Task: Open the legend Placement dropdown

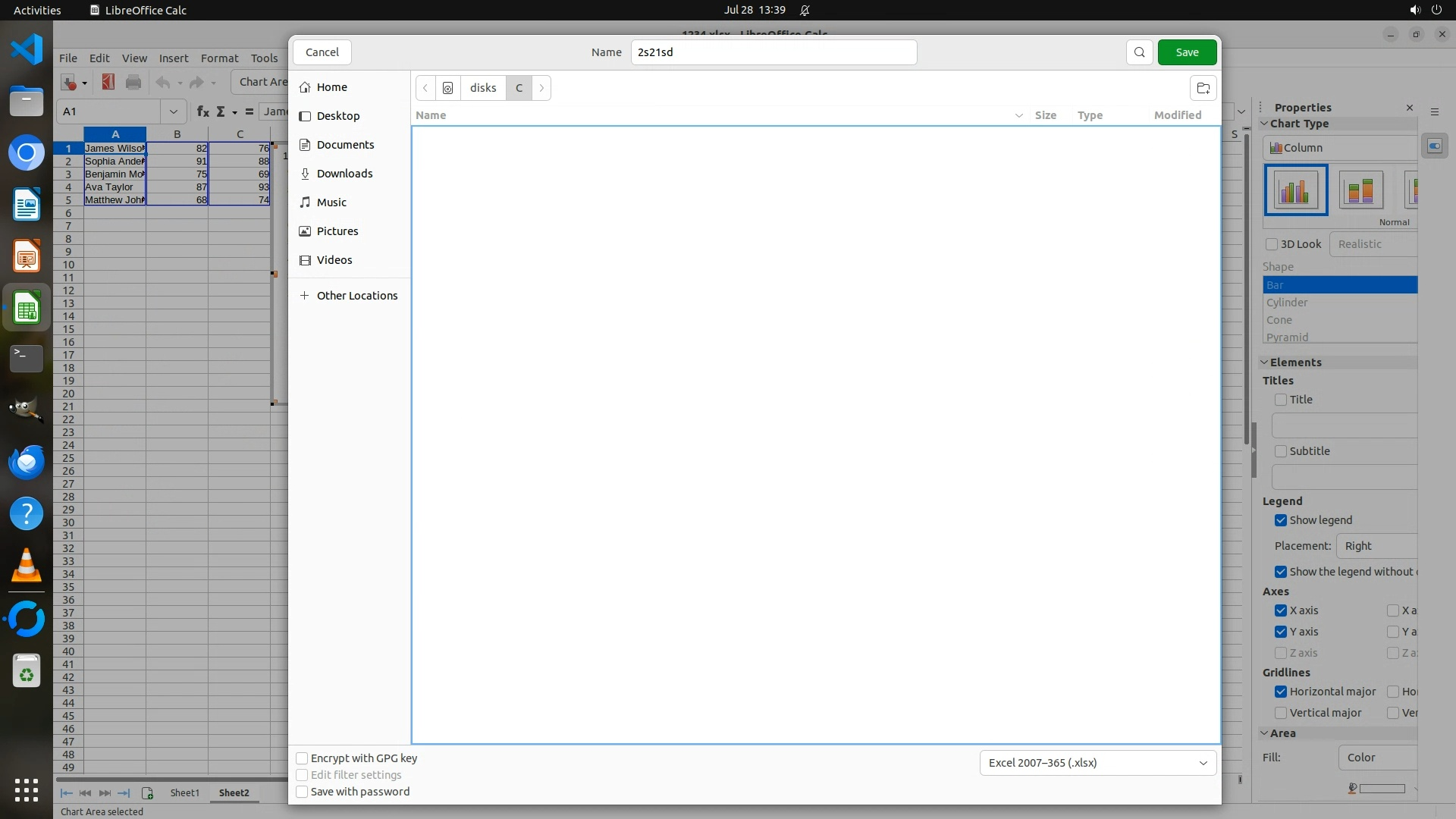Action: [x=1376, y=546]
